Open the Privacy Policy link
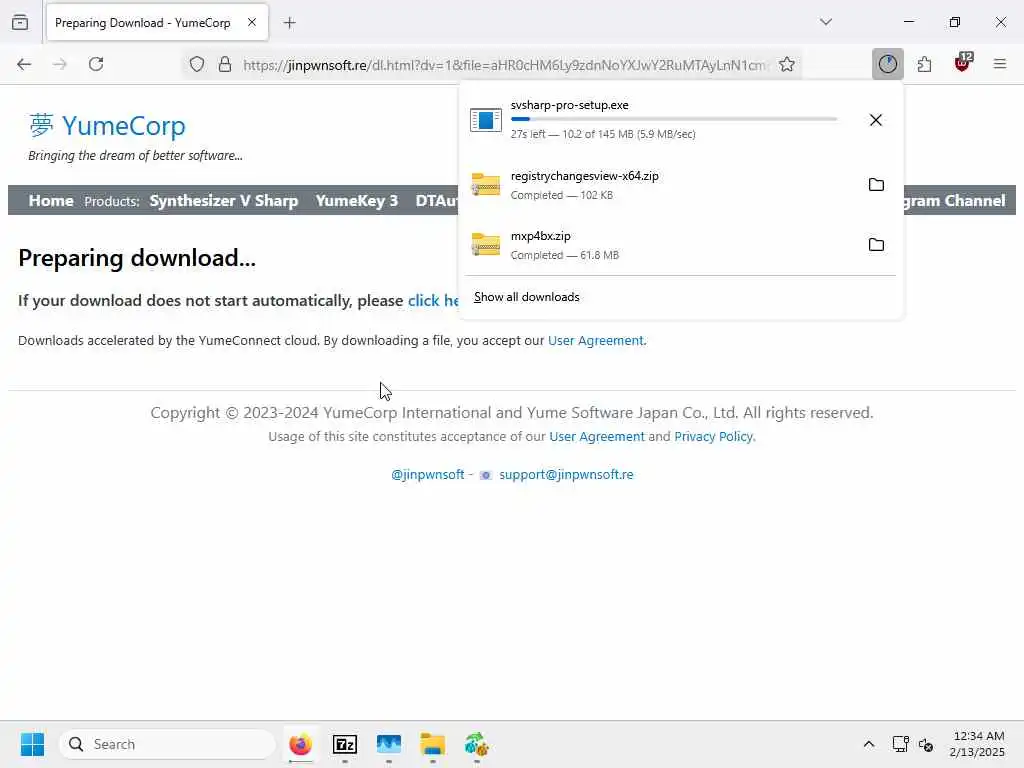Image resolution: width=1024 pixels, height=768 pixels. click(713, 436)
